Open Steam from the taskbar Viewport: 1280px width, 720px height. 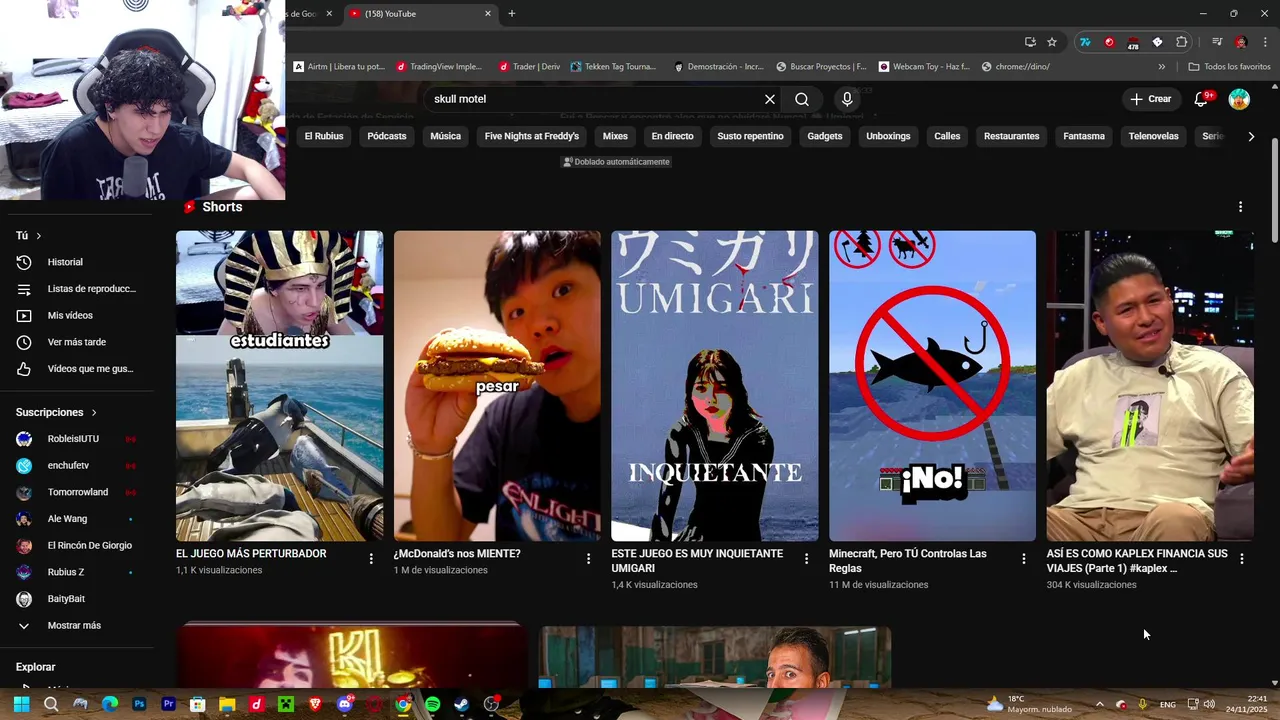click(x=461, y=704)
